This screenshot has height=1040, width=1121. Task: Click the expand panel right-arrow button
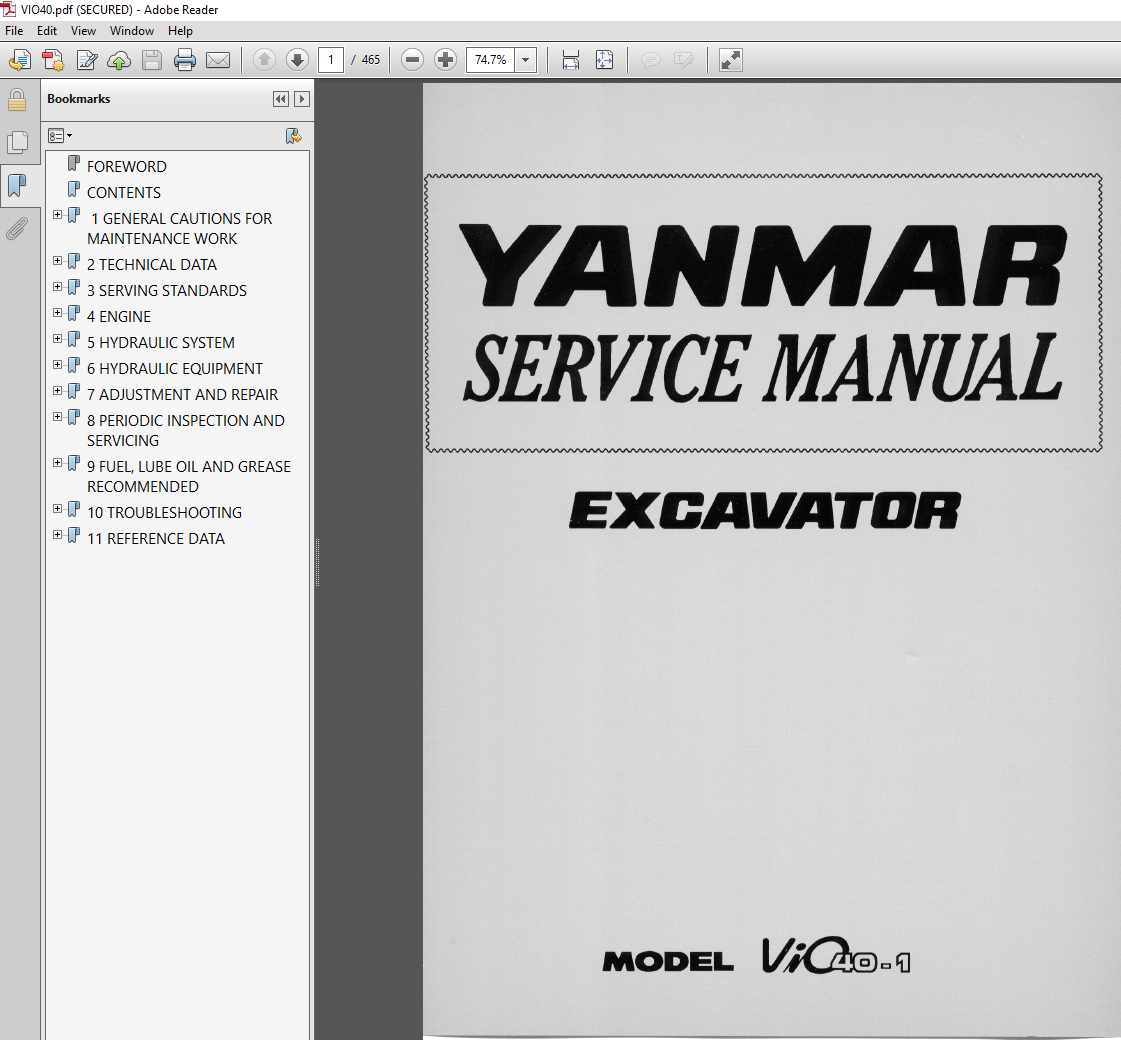click(302, 99)
